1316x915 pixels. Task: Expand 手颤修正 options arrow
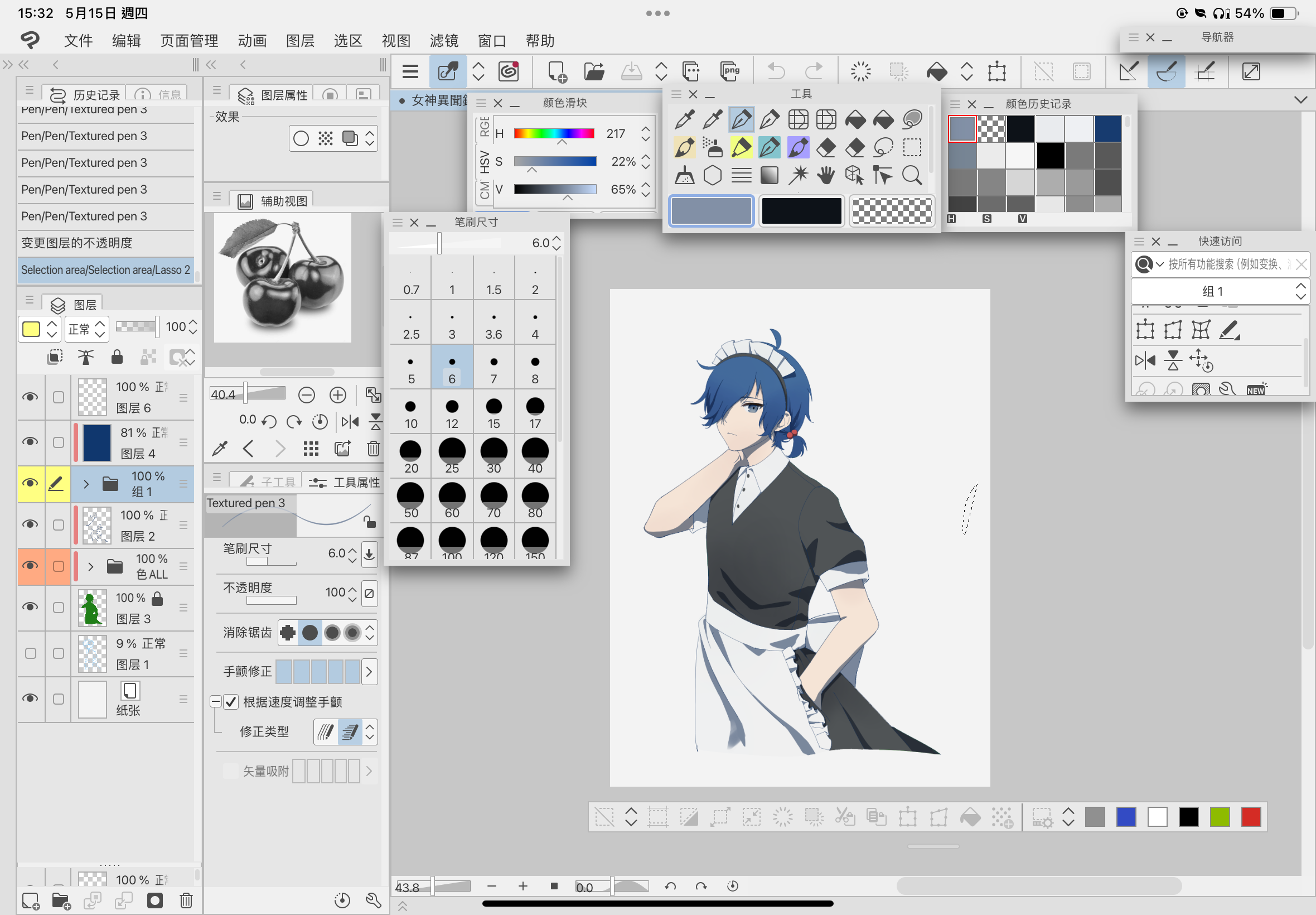[369, 671]
